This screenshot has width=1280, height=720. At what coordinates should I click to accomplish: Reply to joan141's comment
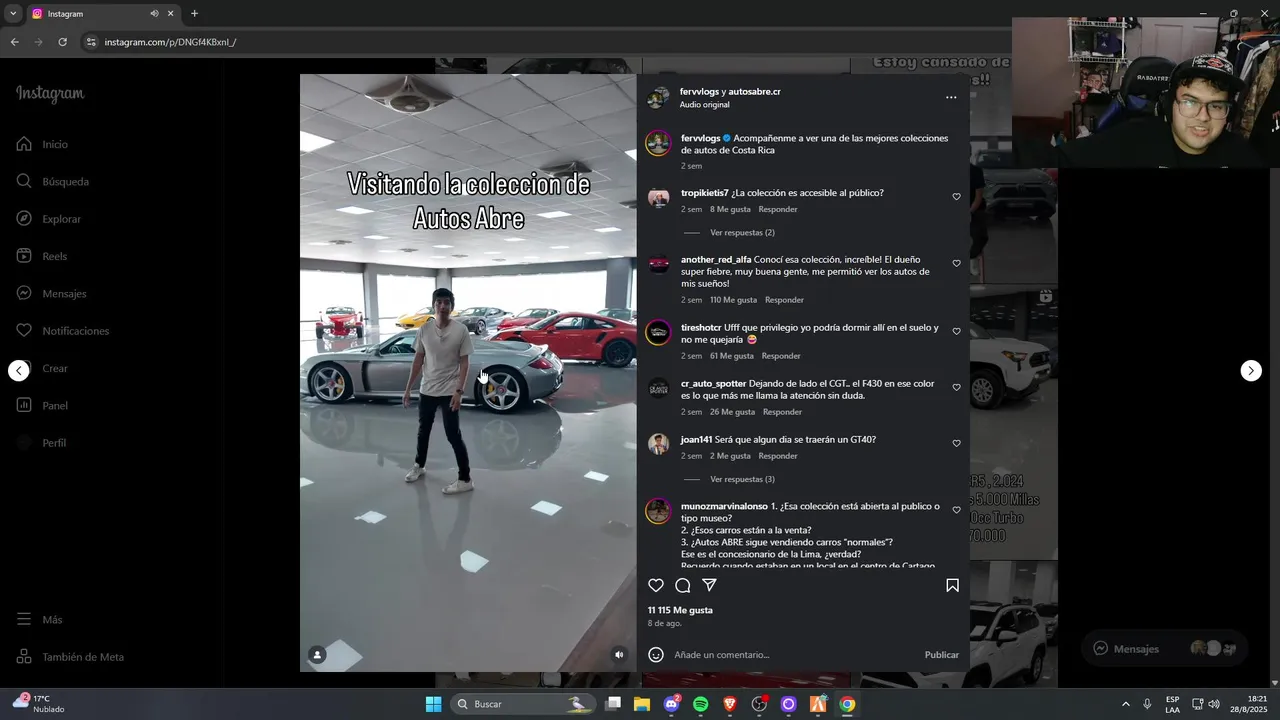(778, 456)
